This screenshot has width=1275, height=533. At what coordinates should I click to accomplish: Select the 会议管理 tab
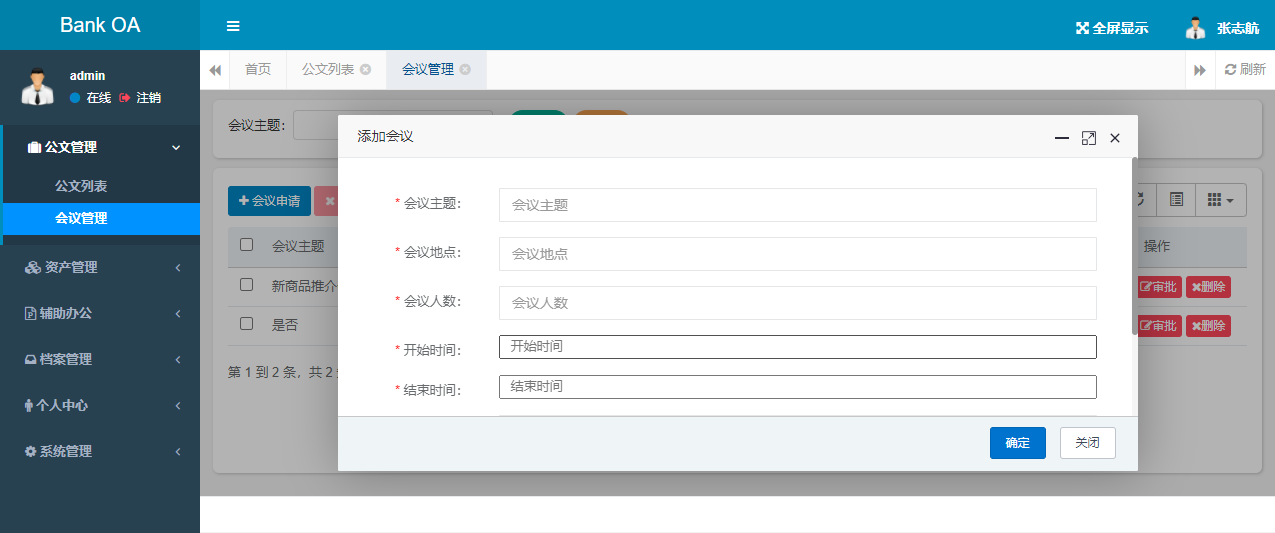[x=428, y=69]
